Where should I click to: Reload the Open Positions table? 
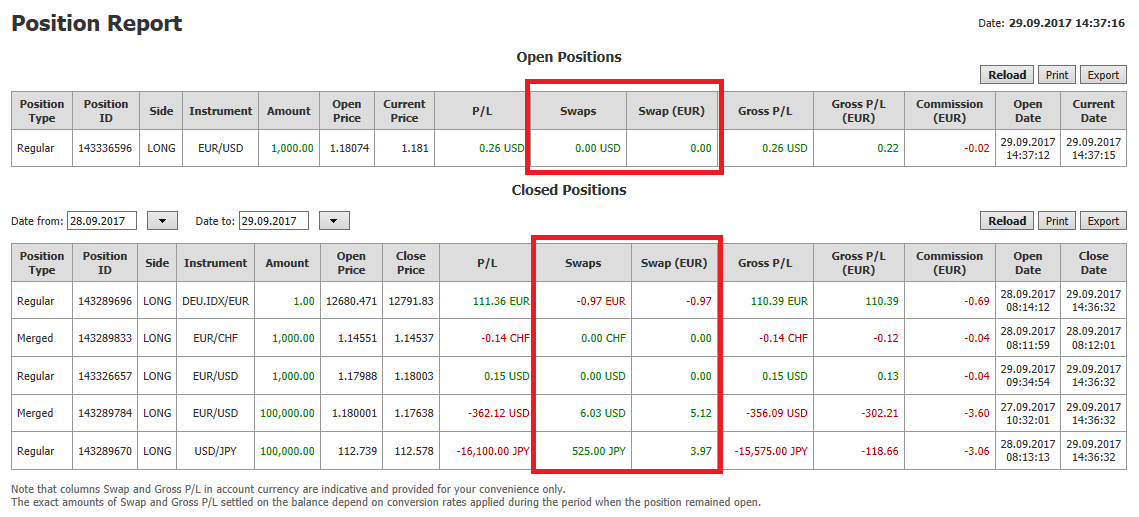[x=1007, y=75]
